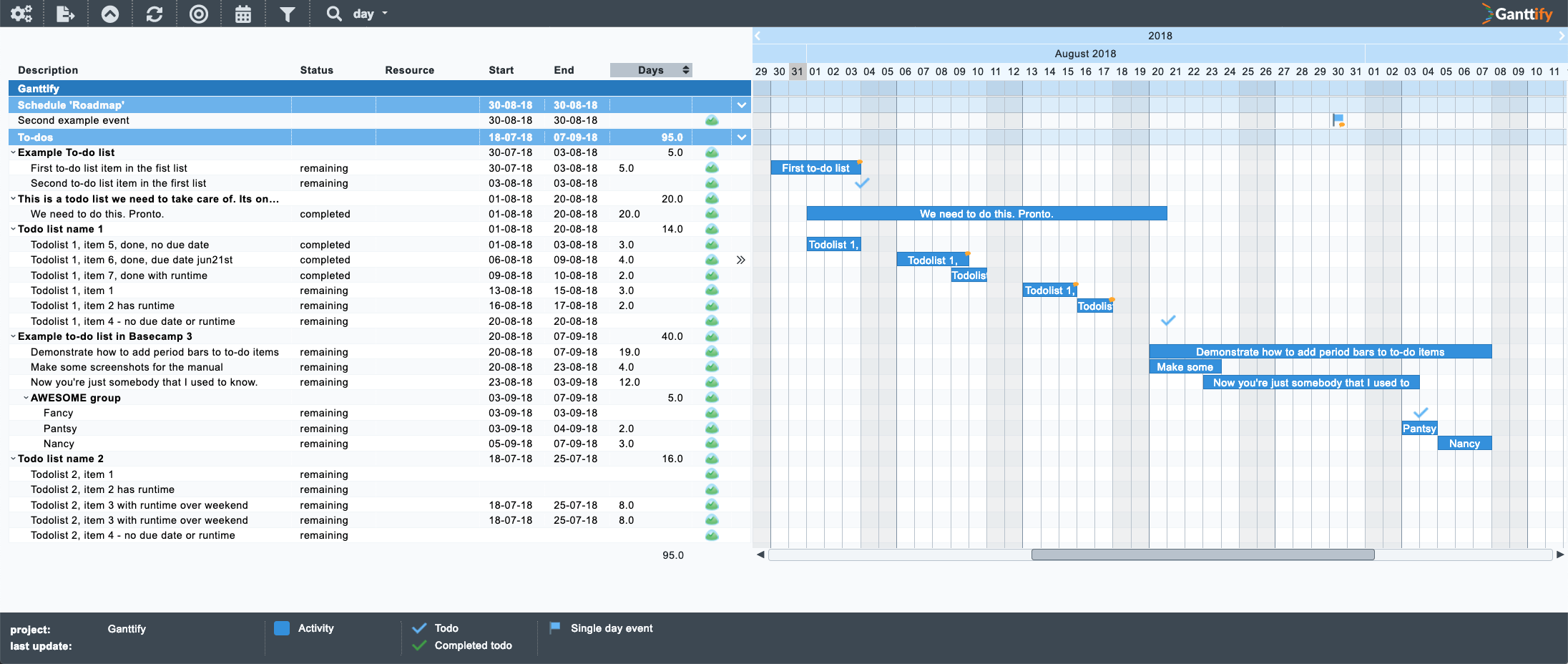Click the export document icon
Image resolution: width=1568 pixels, height=664 pixels.
[x=66, y=14]
